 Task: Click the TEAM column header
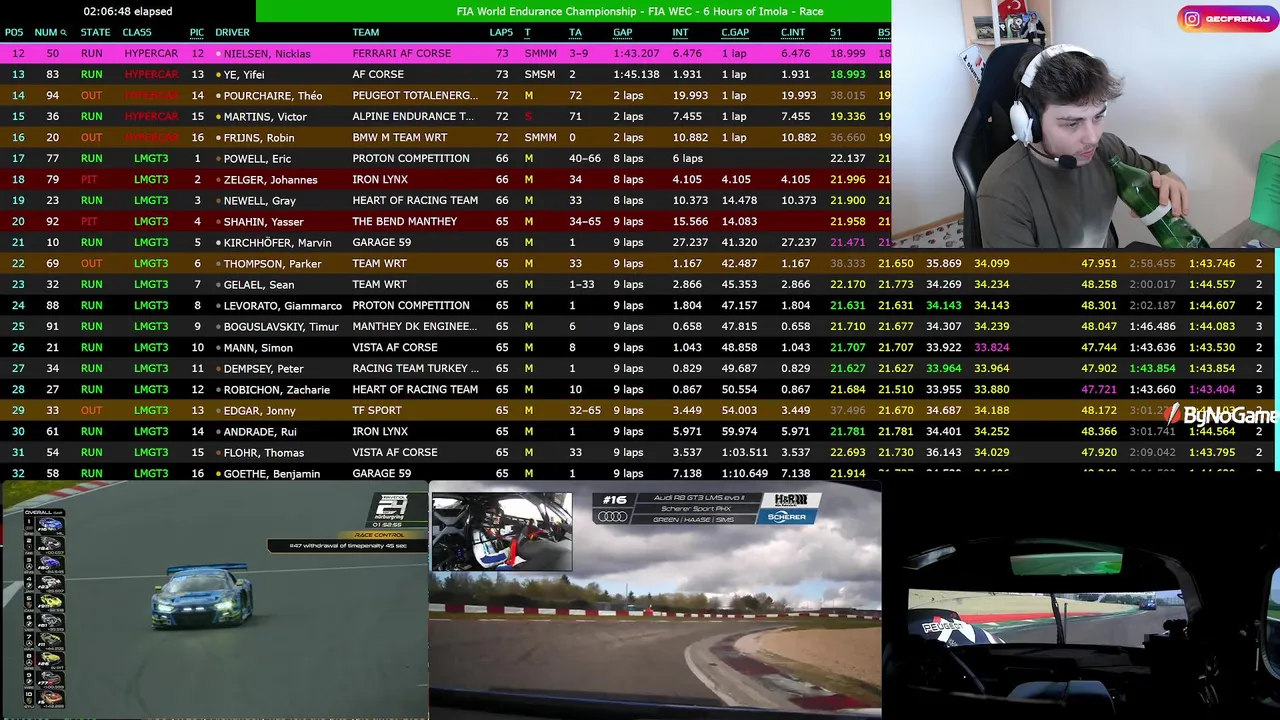tap(366, 33)
